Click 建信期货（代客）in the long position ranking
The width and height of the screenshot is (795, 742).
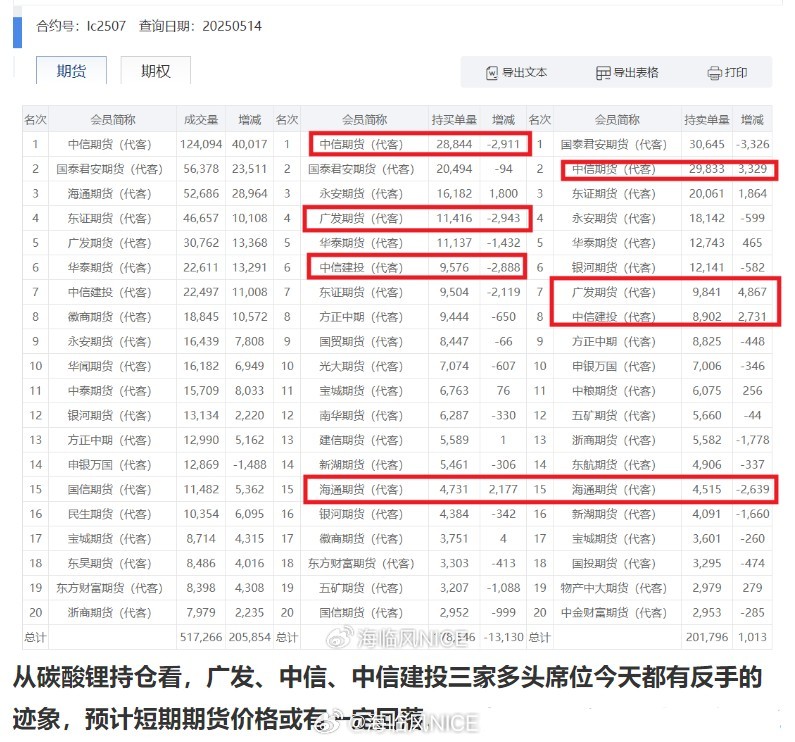click(361, 440)
